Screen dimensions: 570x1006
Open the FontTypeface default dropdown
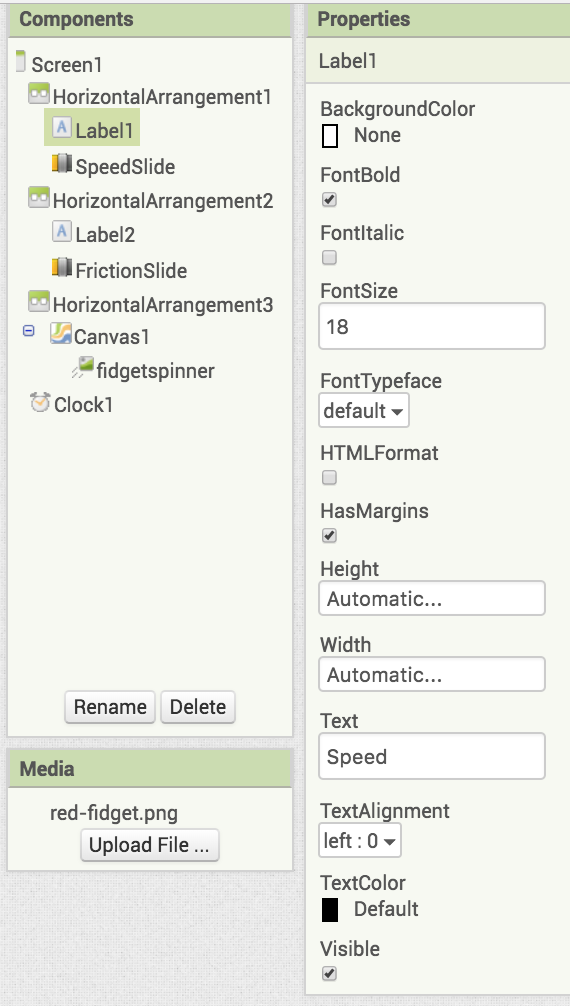(364, 411)
